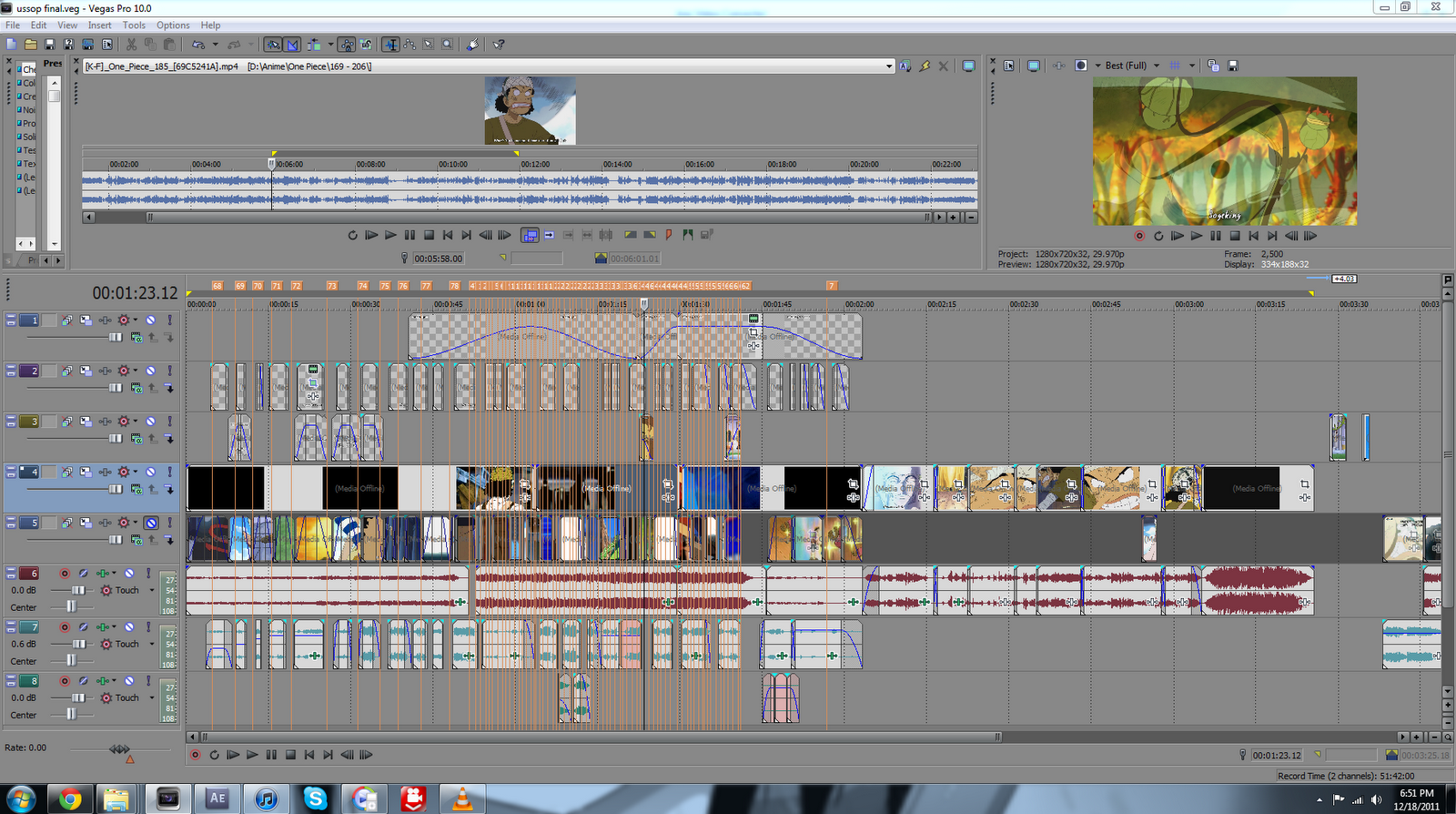Open the Options menu
1456x814 pixels.
(173, 25)
